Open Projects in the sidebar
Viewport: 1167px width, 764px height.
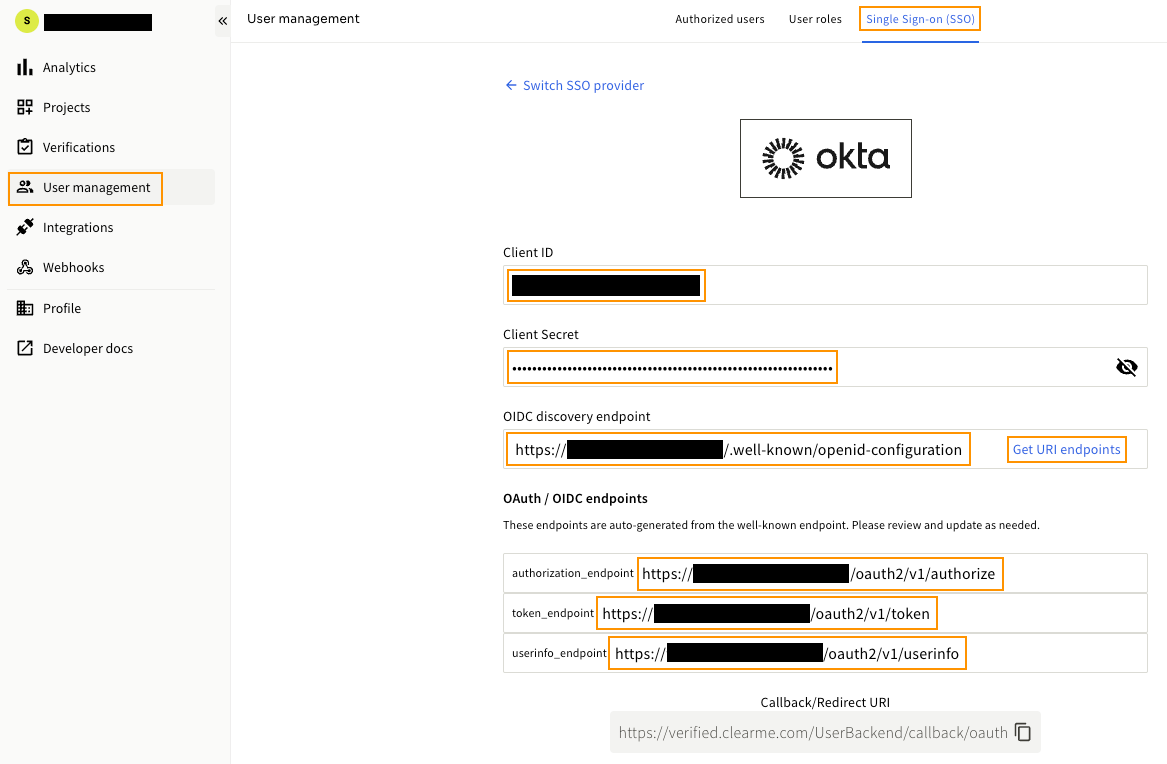[112, 107]
